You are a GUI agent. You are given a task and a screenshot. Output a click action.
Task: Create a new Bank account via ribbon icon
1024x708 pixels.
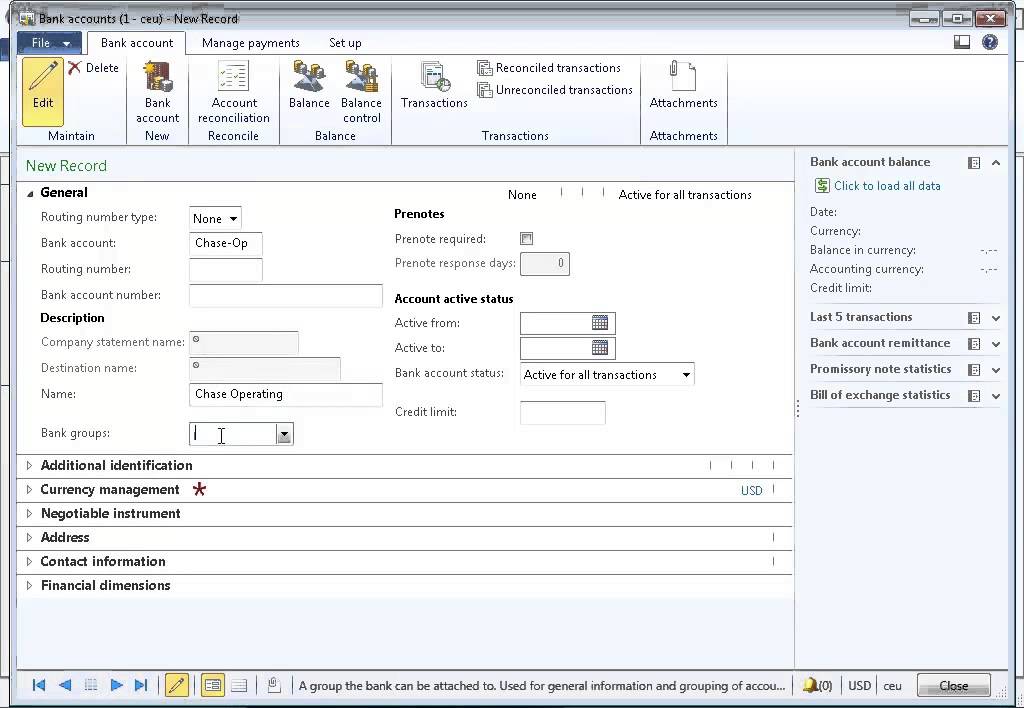click(x=157, y=92)
